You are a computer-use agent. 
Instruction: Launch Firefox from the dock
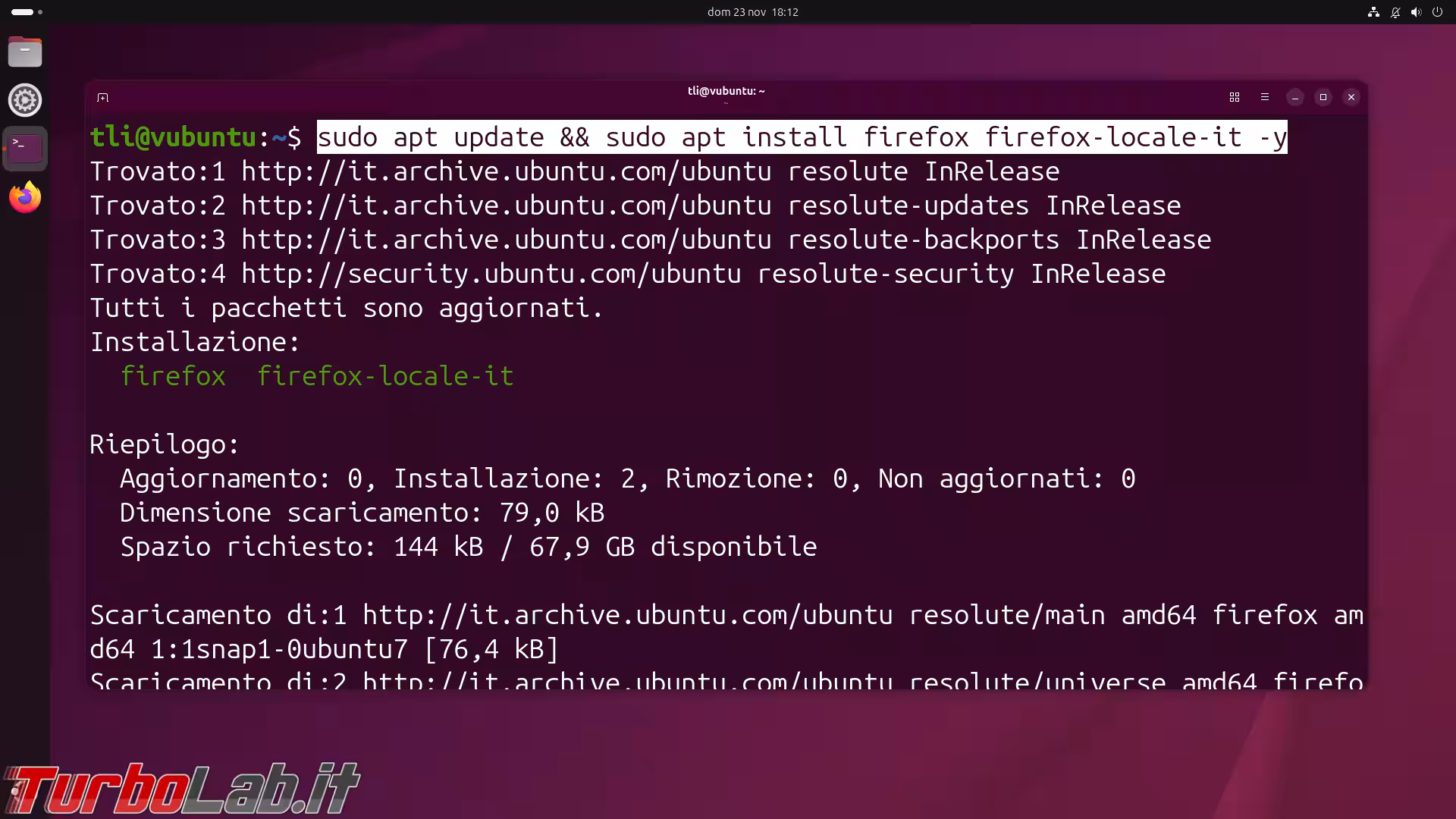pyautogui.click(x=25, y=198)
